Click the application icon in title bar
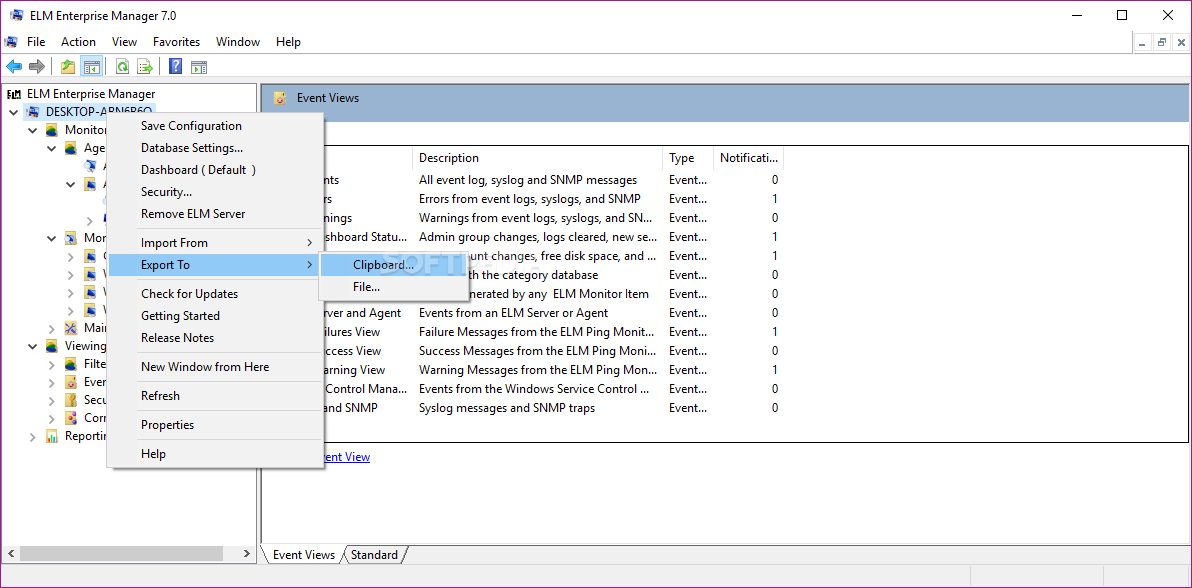 (17, 15)
